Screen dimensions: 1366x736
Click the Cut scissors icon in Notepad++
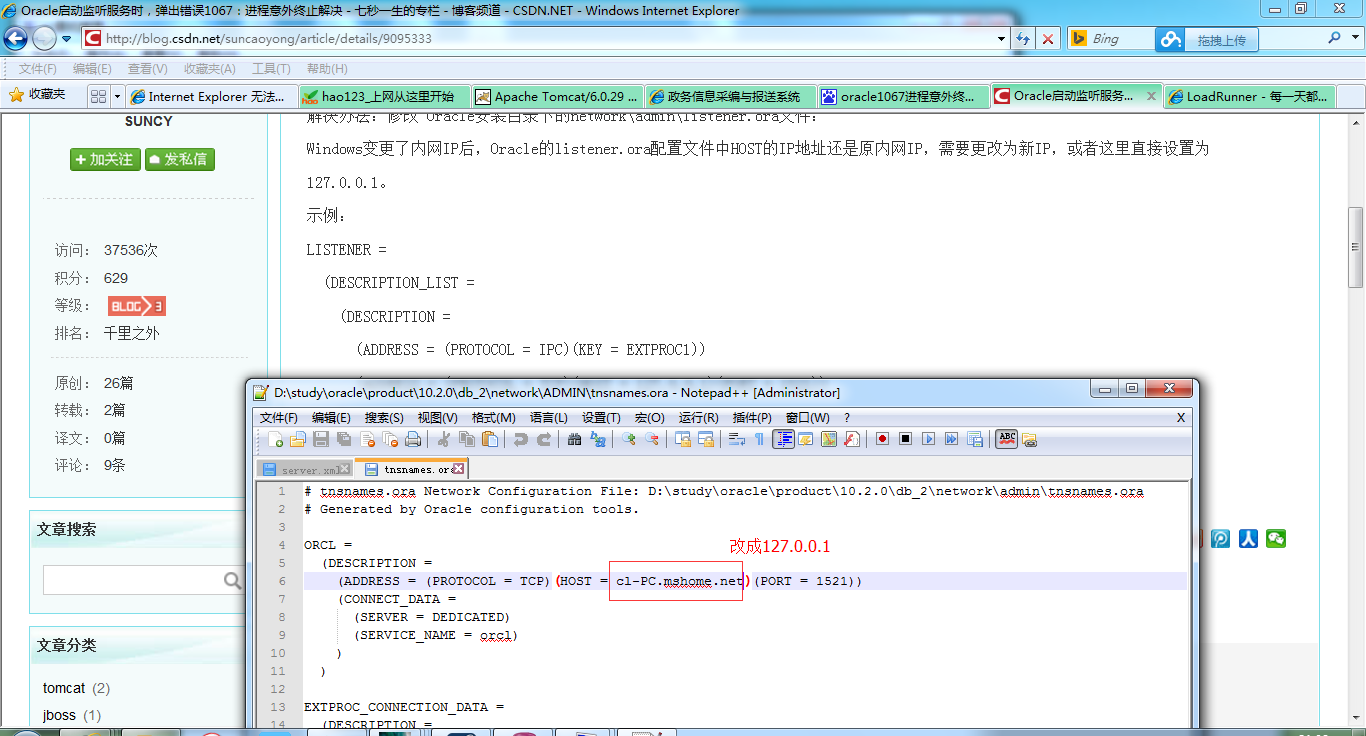(443, 439)
